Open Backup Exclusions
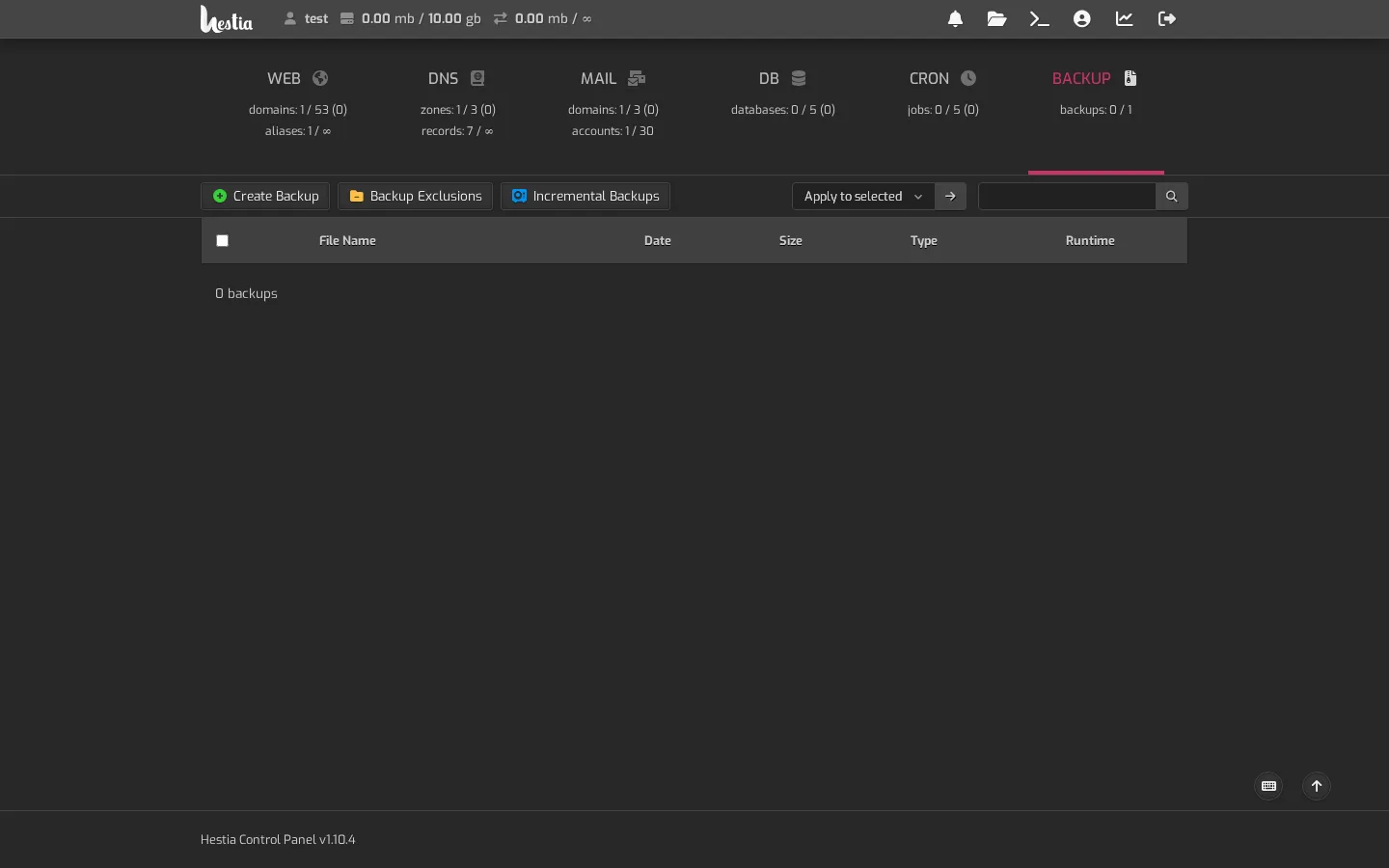 coord(415,196)
